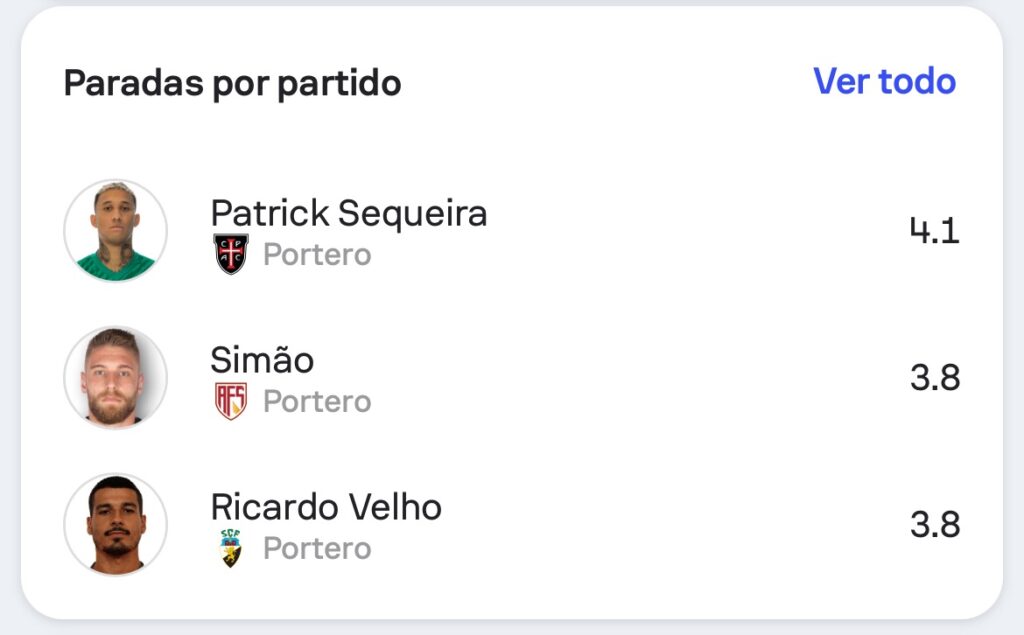Select the Simão player name
The height and width of the screenshot is (635, 1024).
click(262, 360)
